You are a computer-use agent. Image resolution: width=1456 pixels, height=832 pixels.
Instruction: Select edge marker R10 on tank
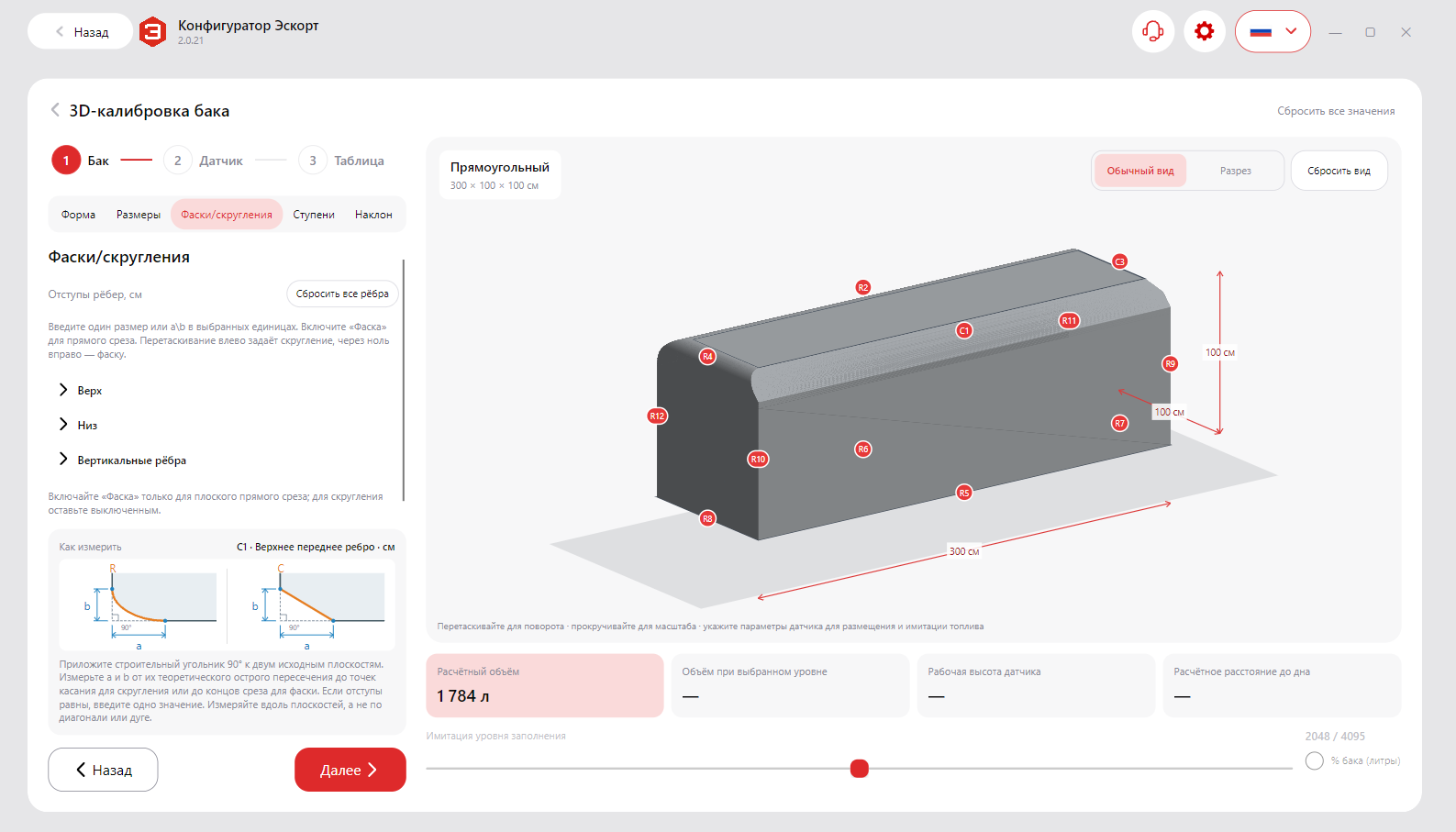pos(758,459)
